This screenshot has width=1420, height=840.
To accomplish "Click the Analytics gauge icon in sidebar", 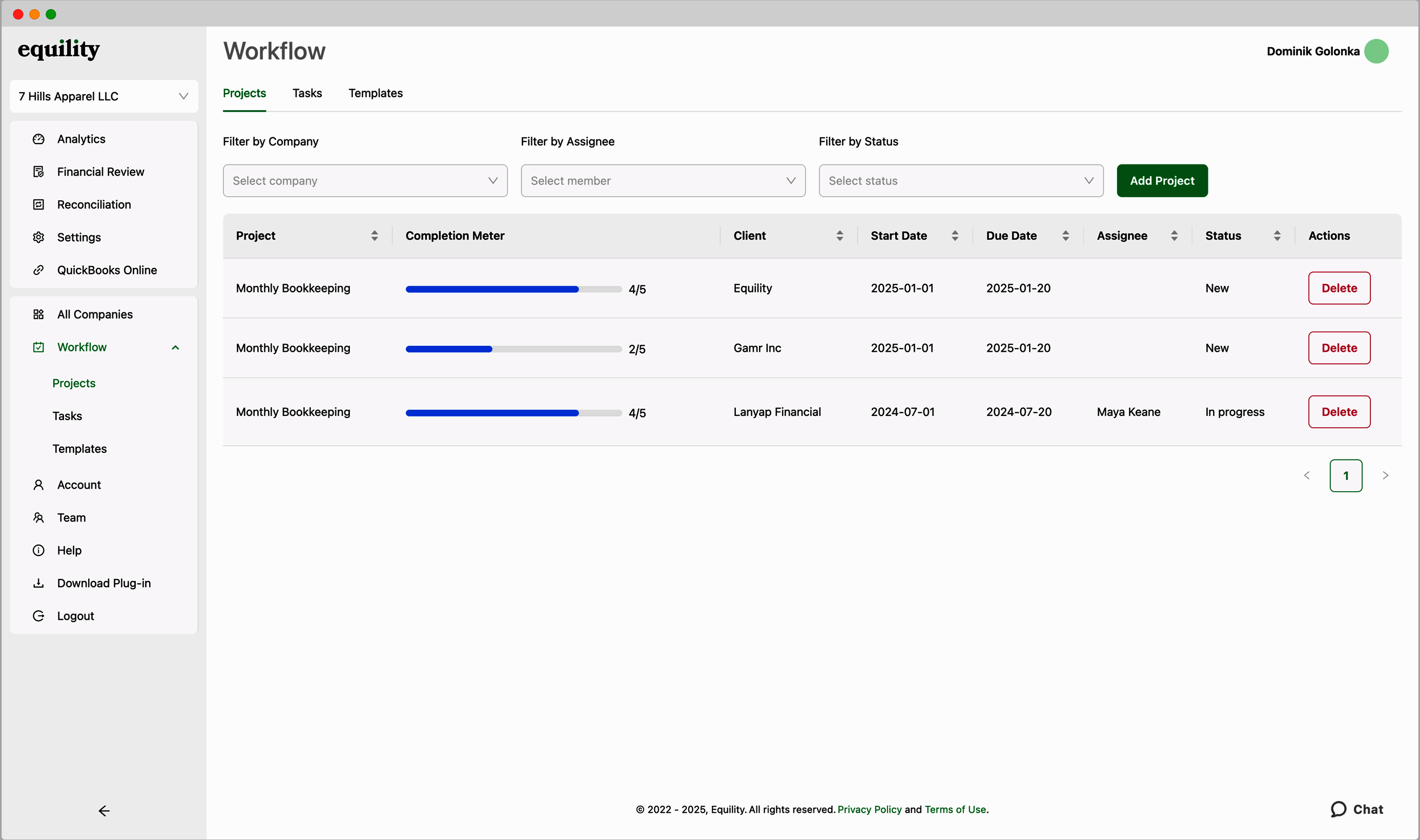I will pyautogui.click(x=38, y=139).
